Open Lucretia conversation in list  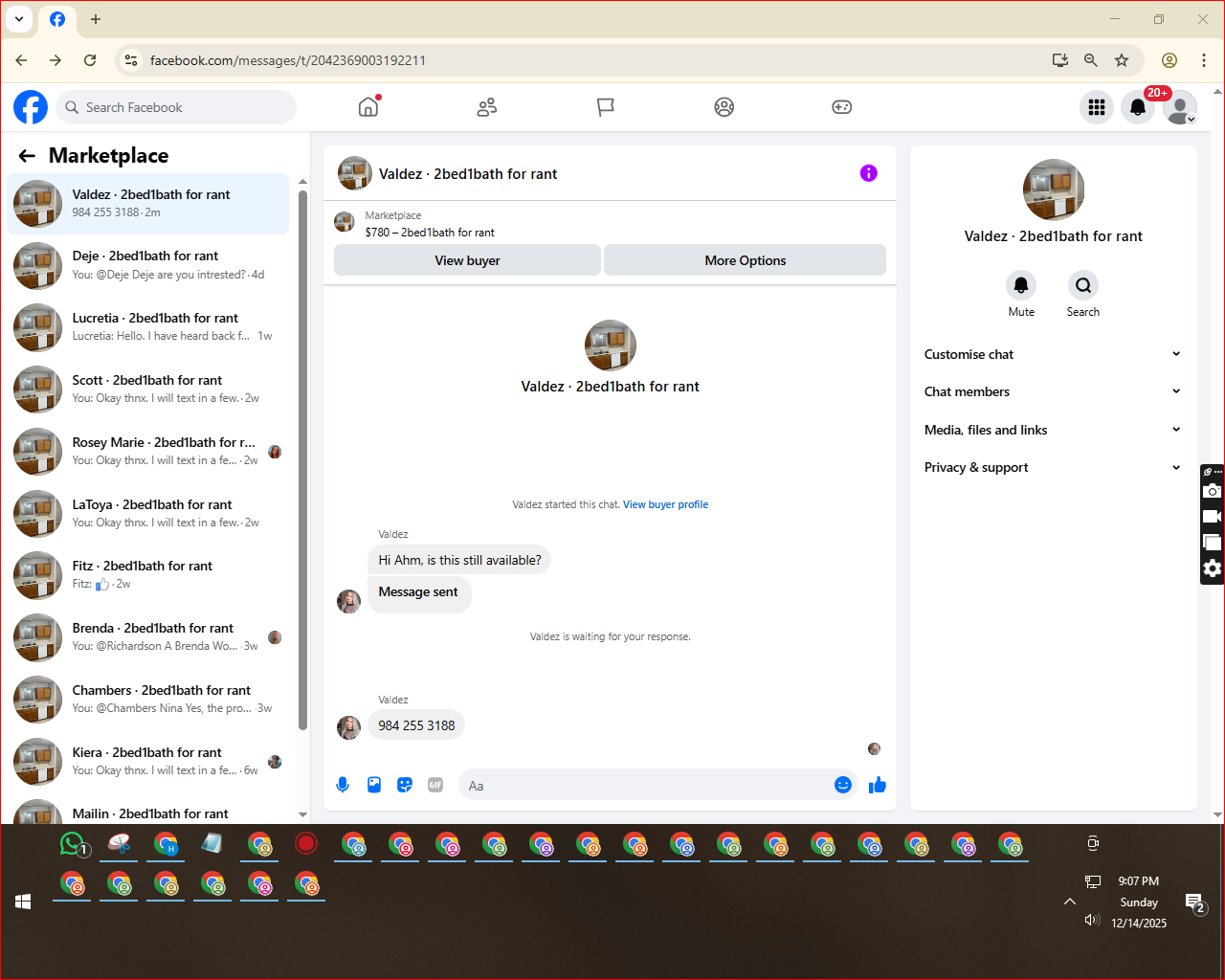point(148,327)
